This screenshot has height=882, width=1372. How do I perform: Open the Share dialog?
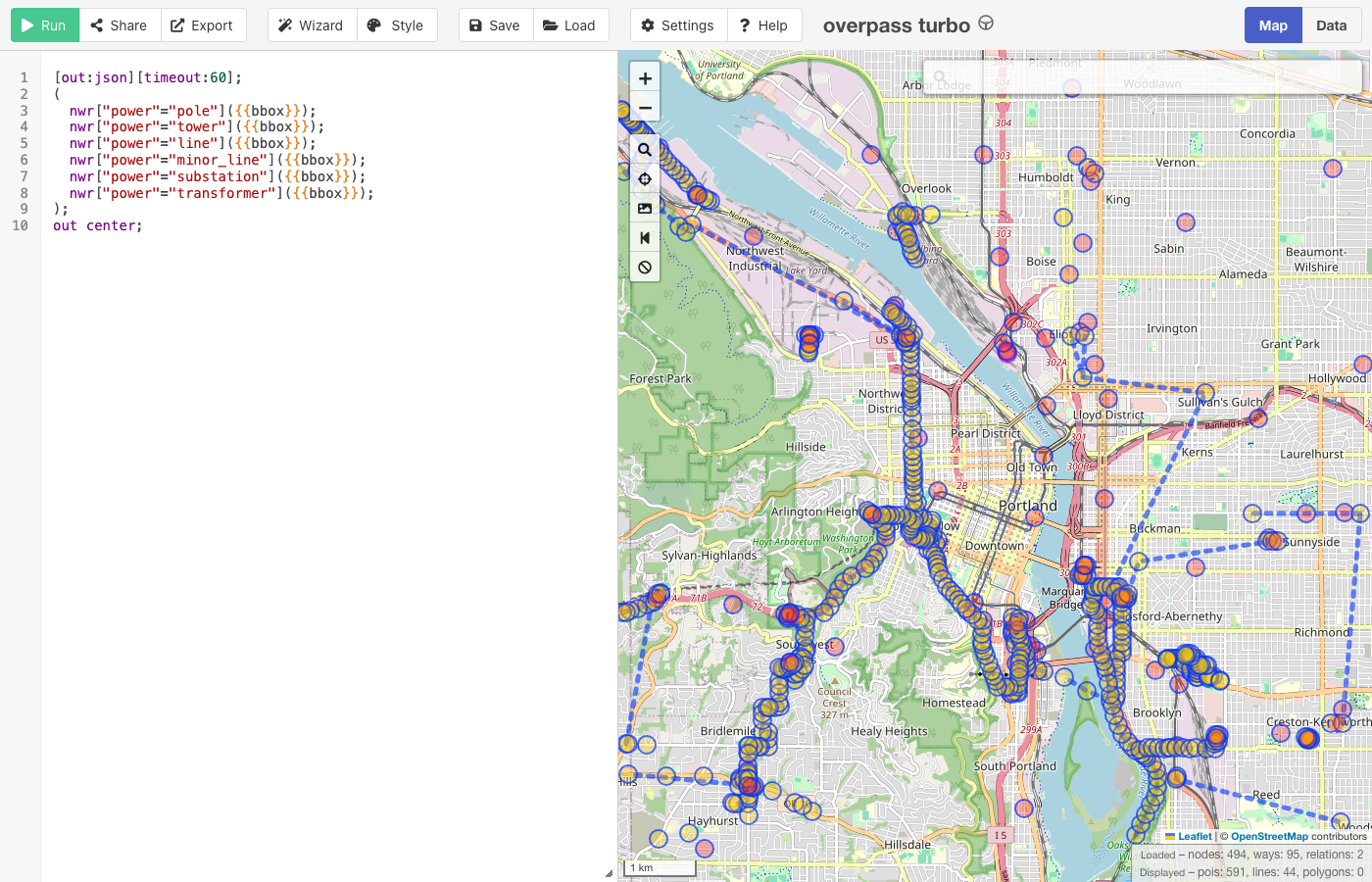tap(119, 25)
